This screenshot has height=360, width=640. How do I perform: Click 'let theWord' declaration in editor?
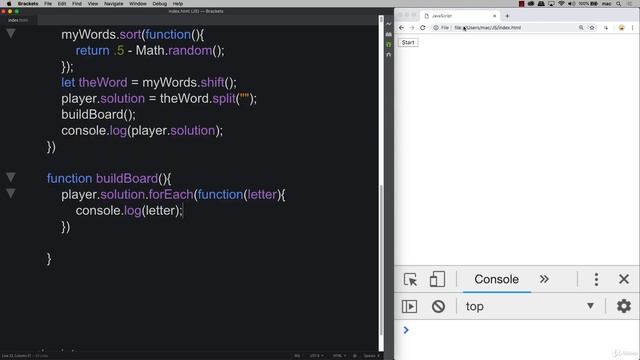click(x=94, y=82)
